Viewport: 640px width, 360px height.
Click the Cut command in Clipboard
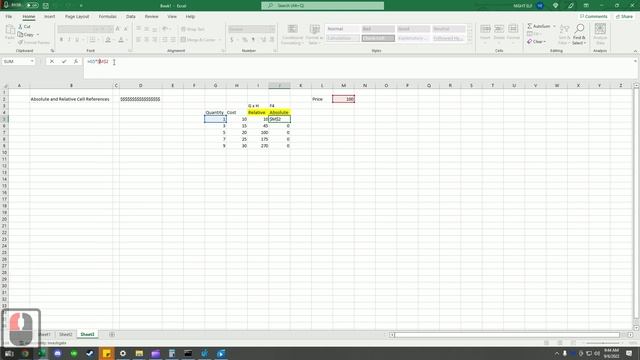pos(24,27)
